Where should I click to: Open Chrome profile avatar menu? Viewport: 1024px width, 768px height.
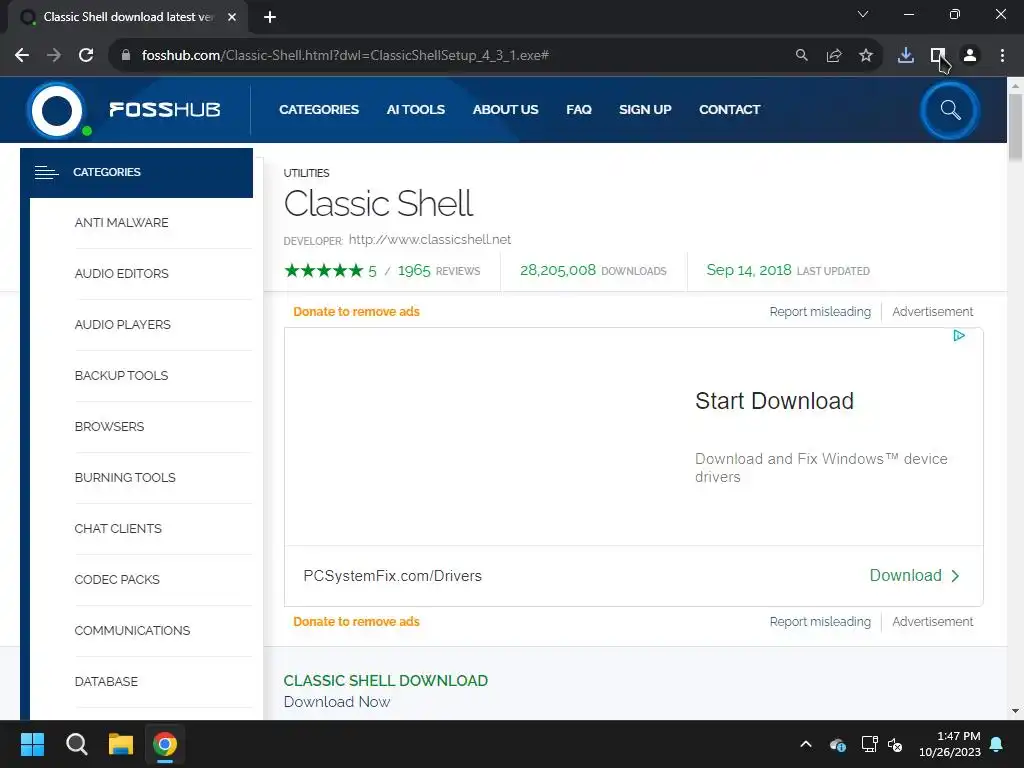tap(970, 56)
